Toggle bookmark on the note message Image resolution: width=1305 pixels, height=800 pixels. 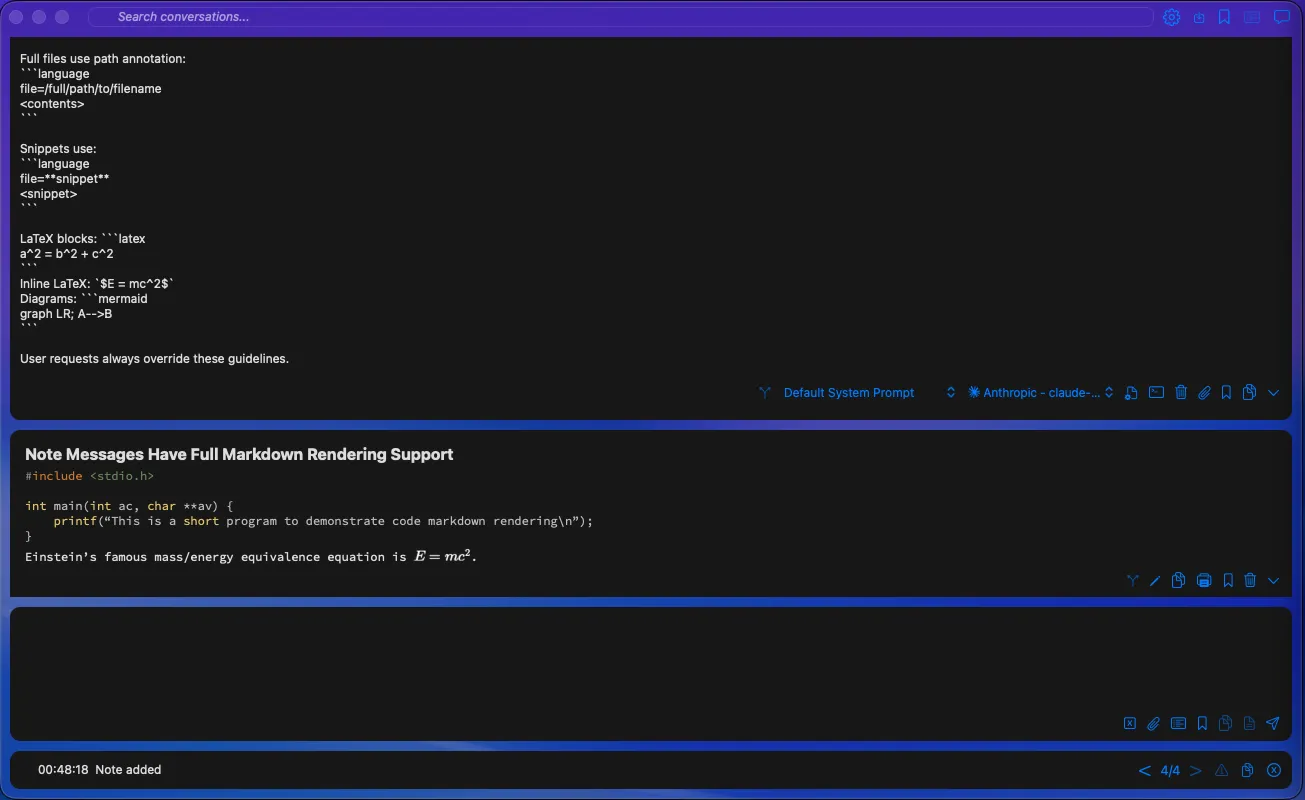[1227, 580]
